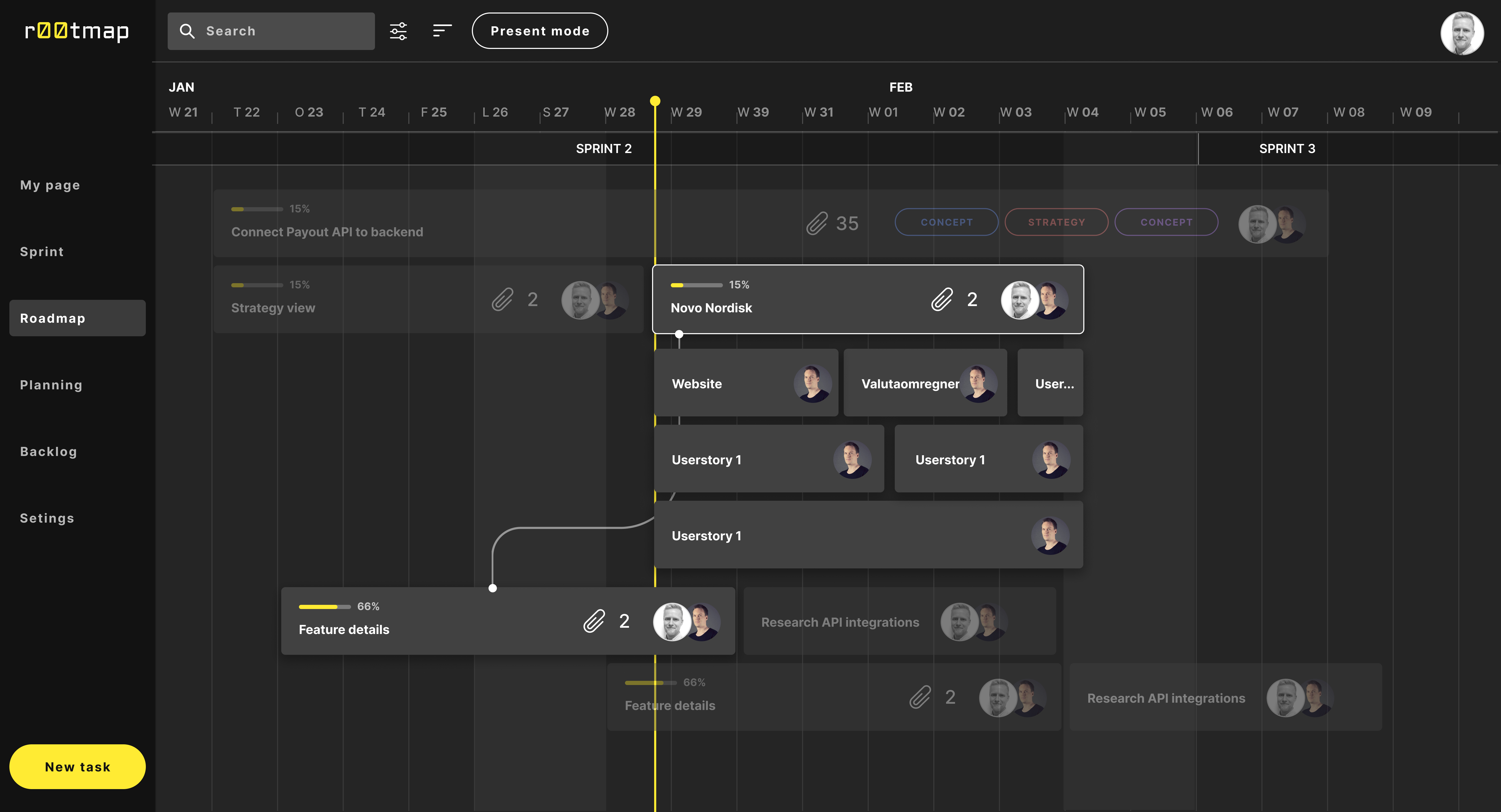Click the assignee avatar on Website card
This screenshot has height=812, width=1501.
(x=812, y=384)
